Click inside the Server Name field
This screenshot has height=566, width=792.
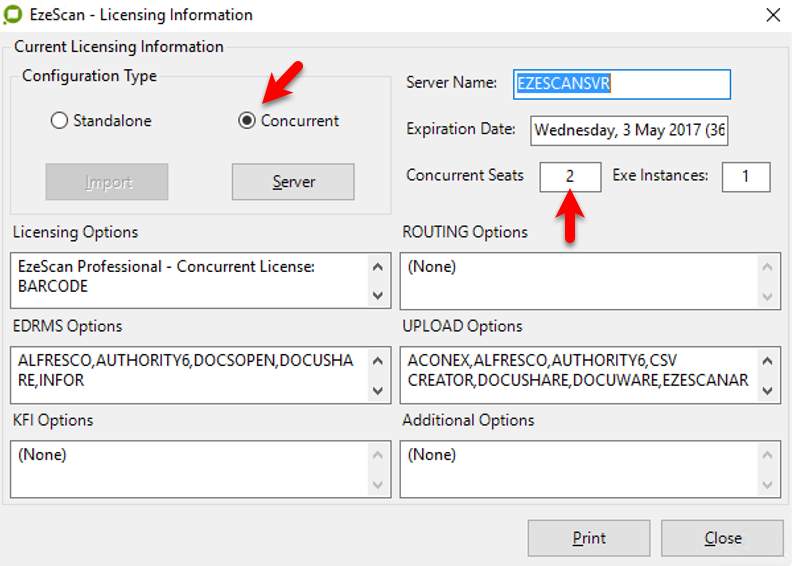(622, 84)
